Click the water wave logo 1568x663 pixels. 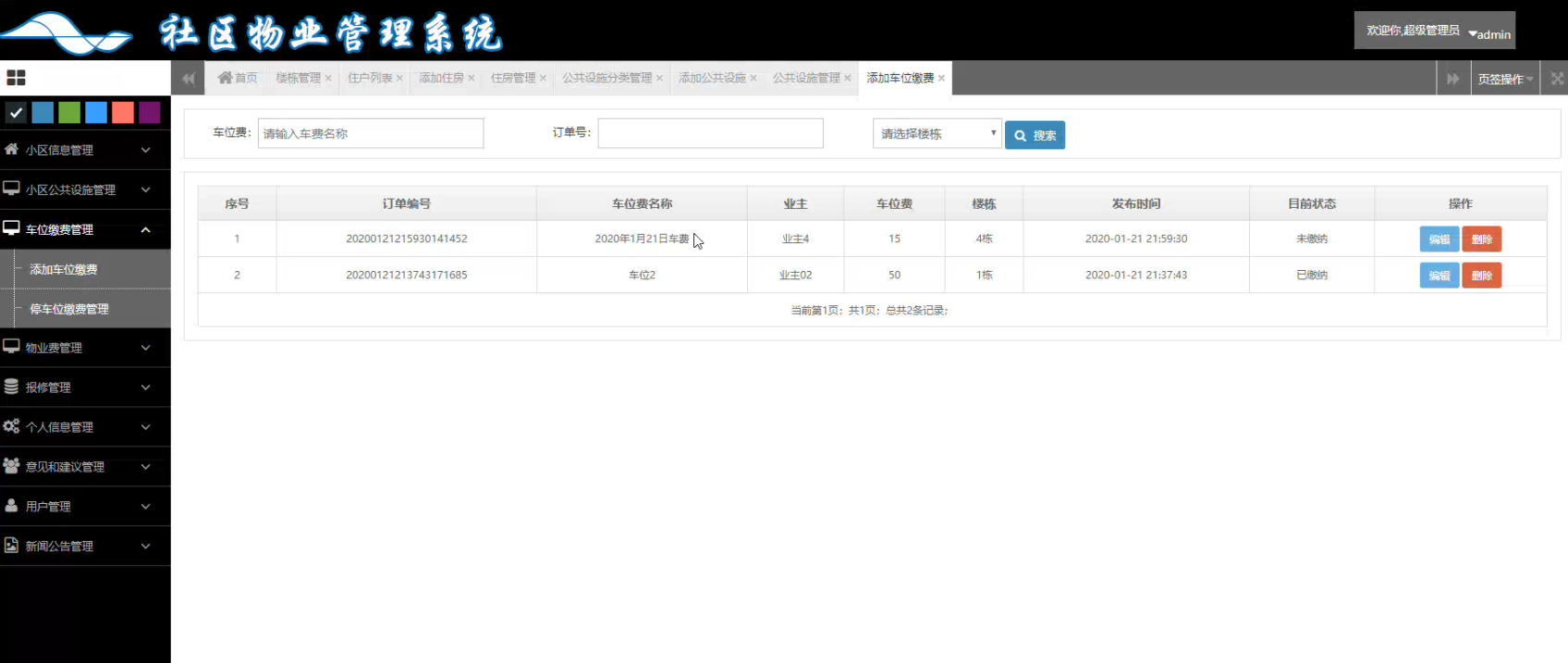tap(67, 33)
